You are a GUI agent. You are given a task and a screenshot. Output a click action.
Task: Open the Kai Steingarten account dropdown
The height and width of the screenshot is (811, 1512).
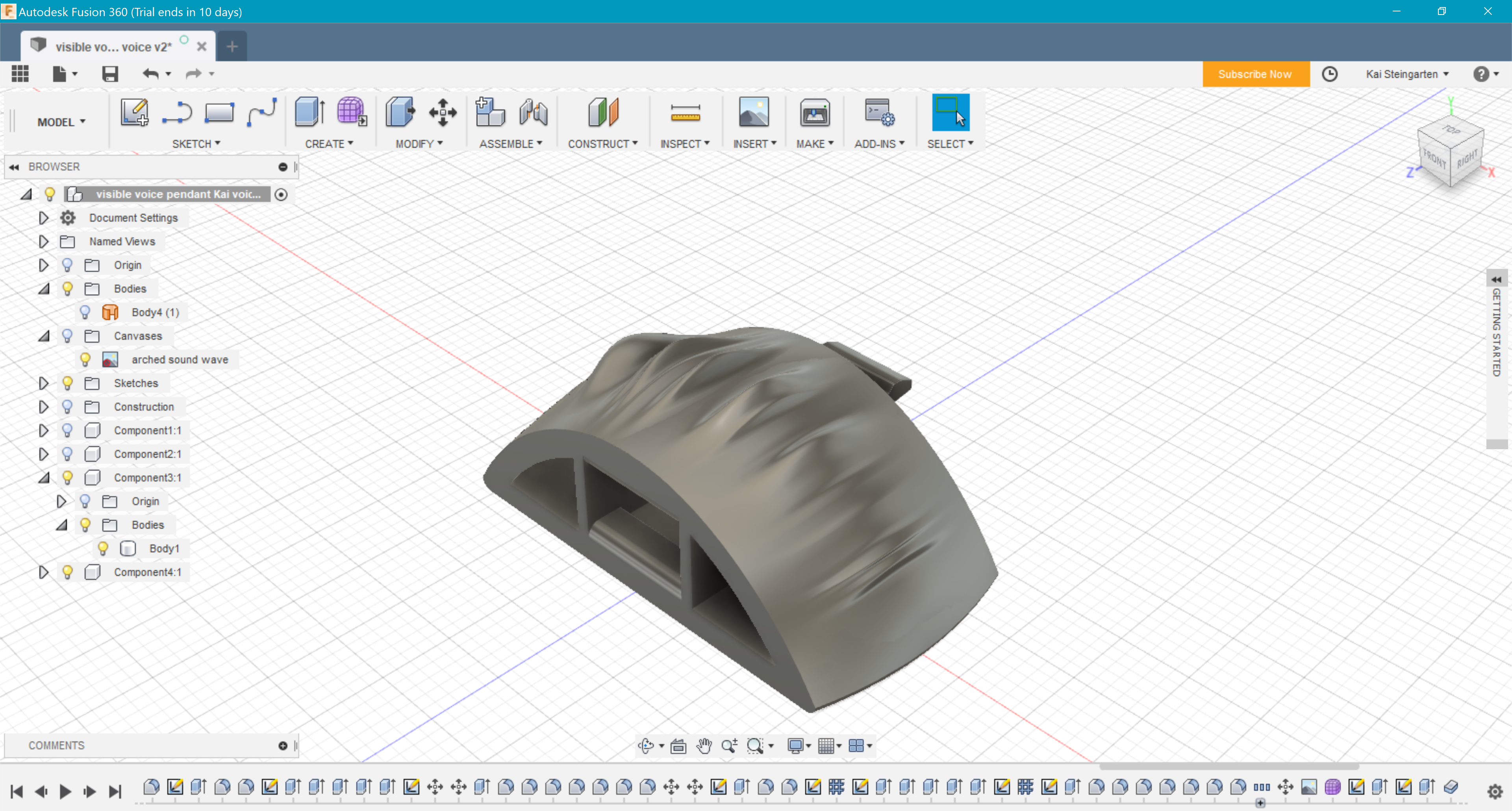(1407, 74)
